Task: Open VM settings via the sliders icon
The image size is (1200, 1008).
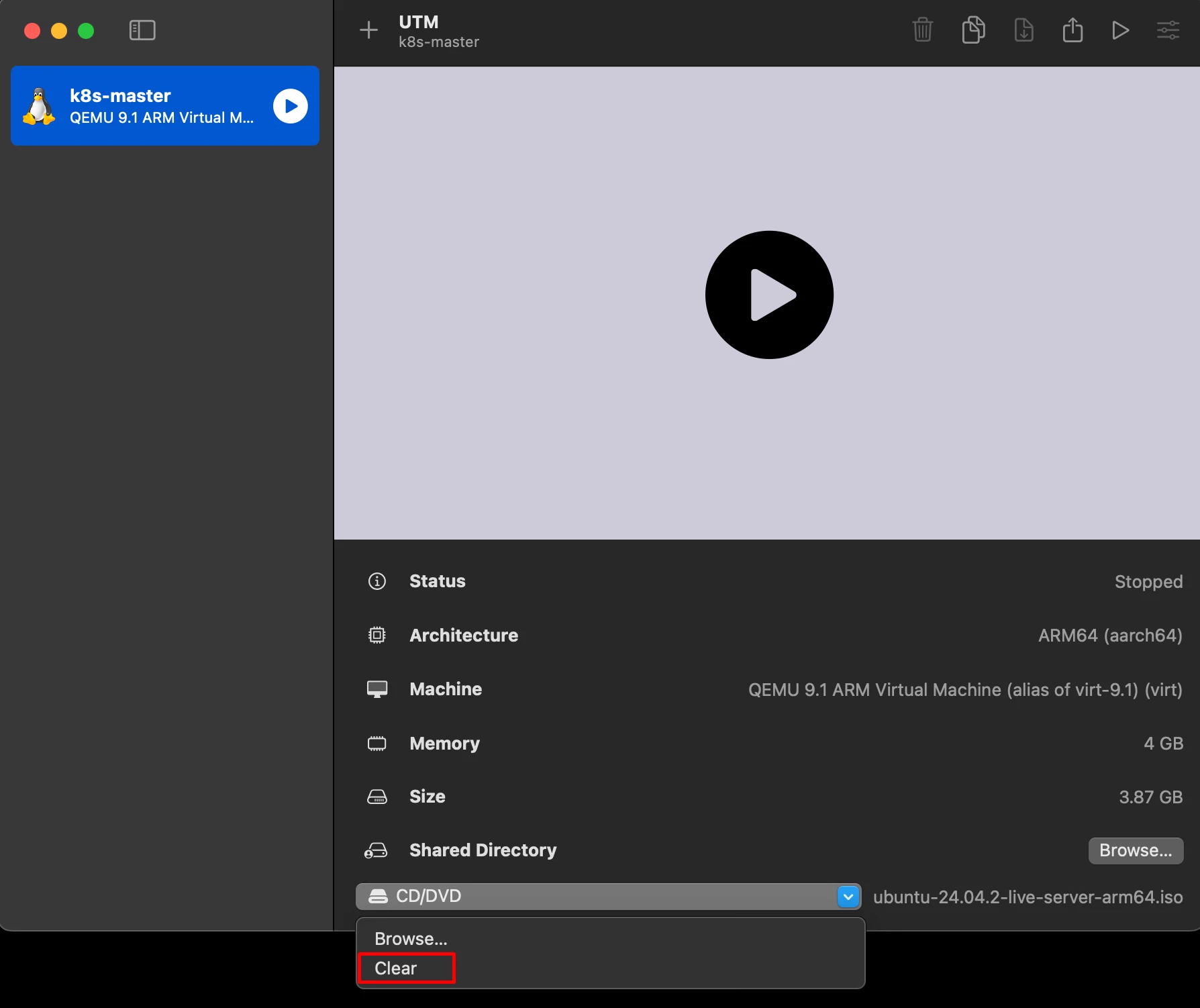Action: point(1168,30)
